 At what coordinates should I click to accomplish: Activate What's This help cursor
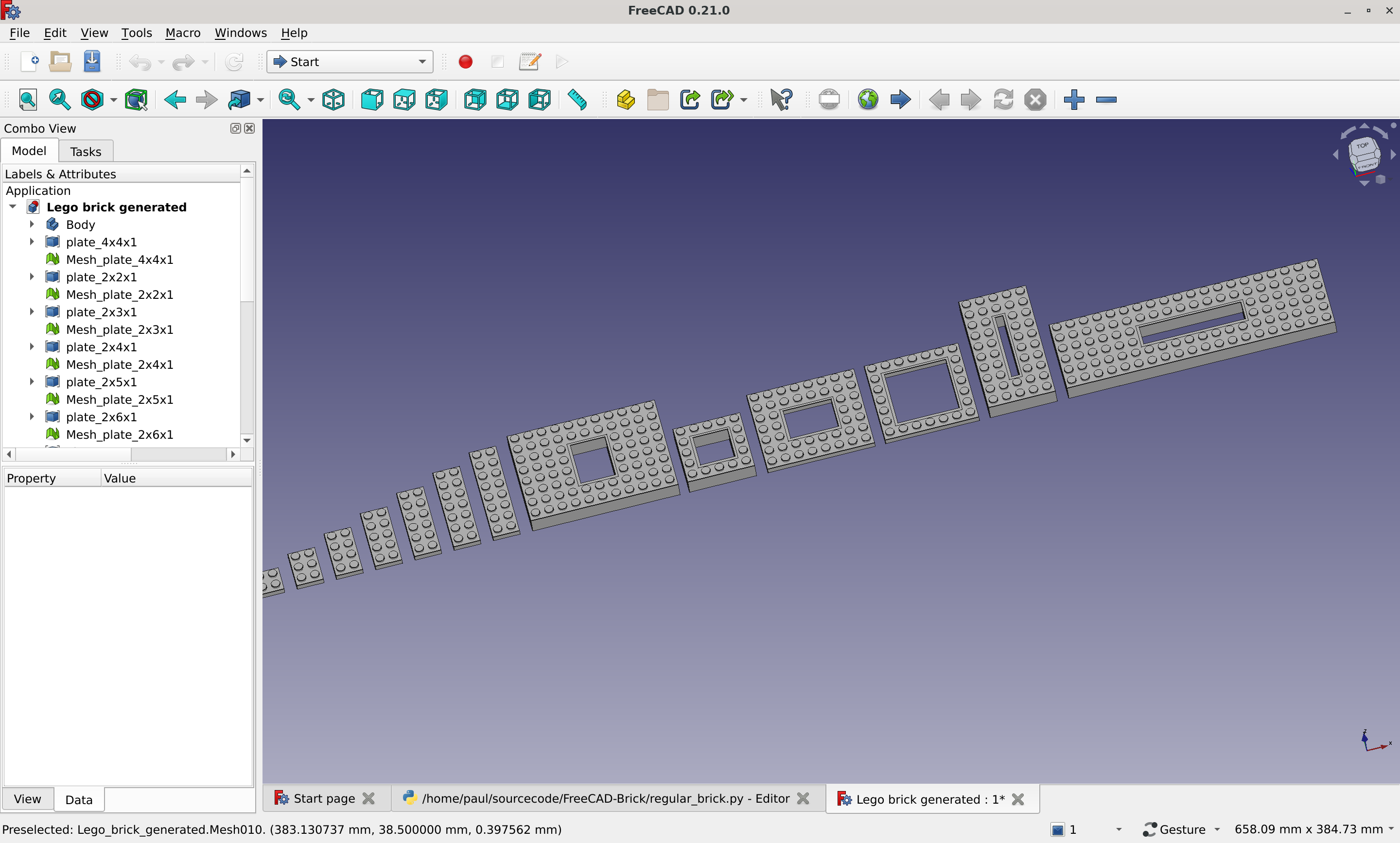pyautogui.click(x=781, y=100)
